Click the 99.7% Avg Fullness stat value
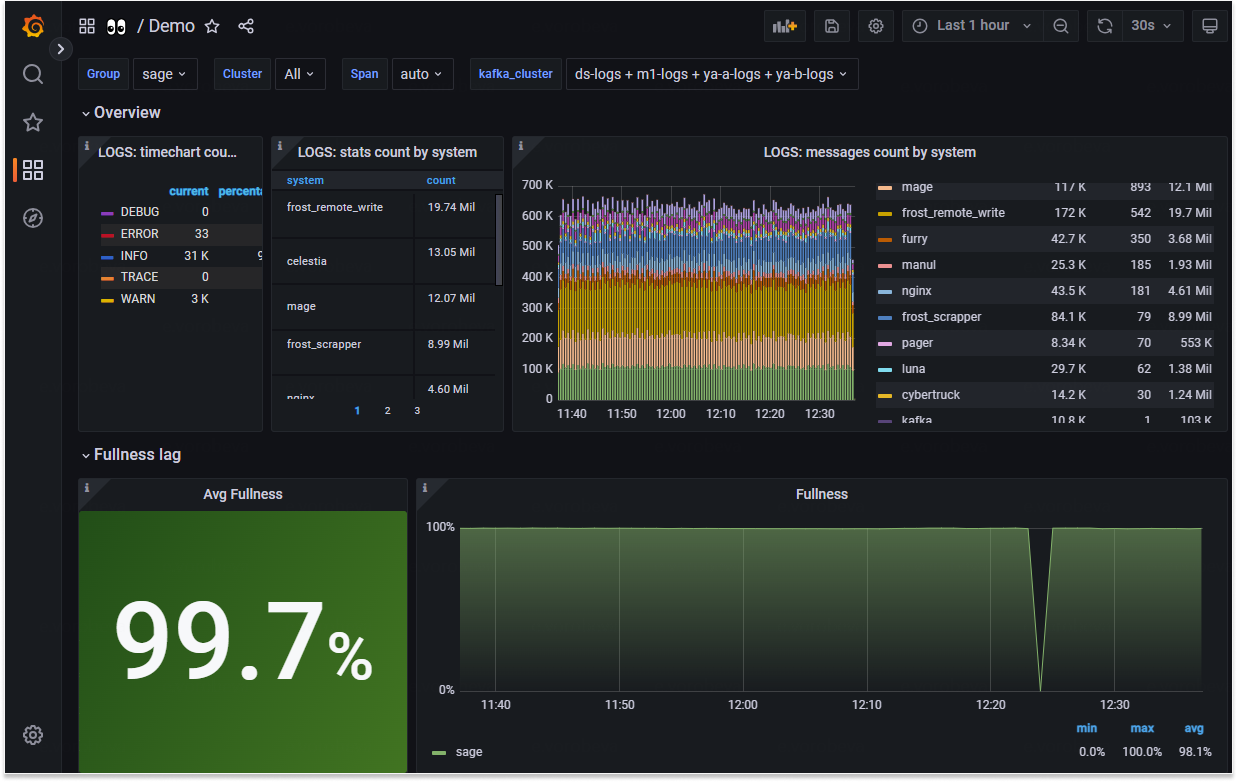Viewport: 1237px width, 782px height. pyautogui.click(x=243, y=641)
